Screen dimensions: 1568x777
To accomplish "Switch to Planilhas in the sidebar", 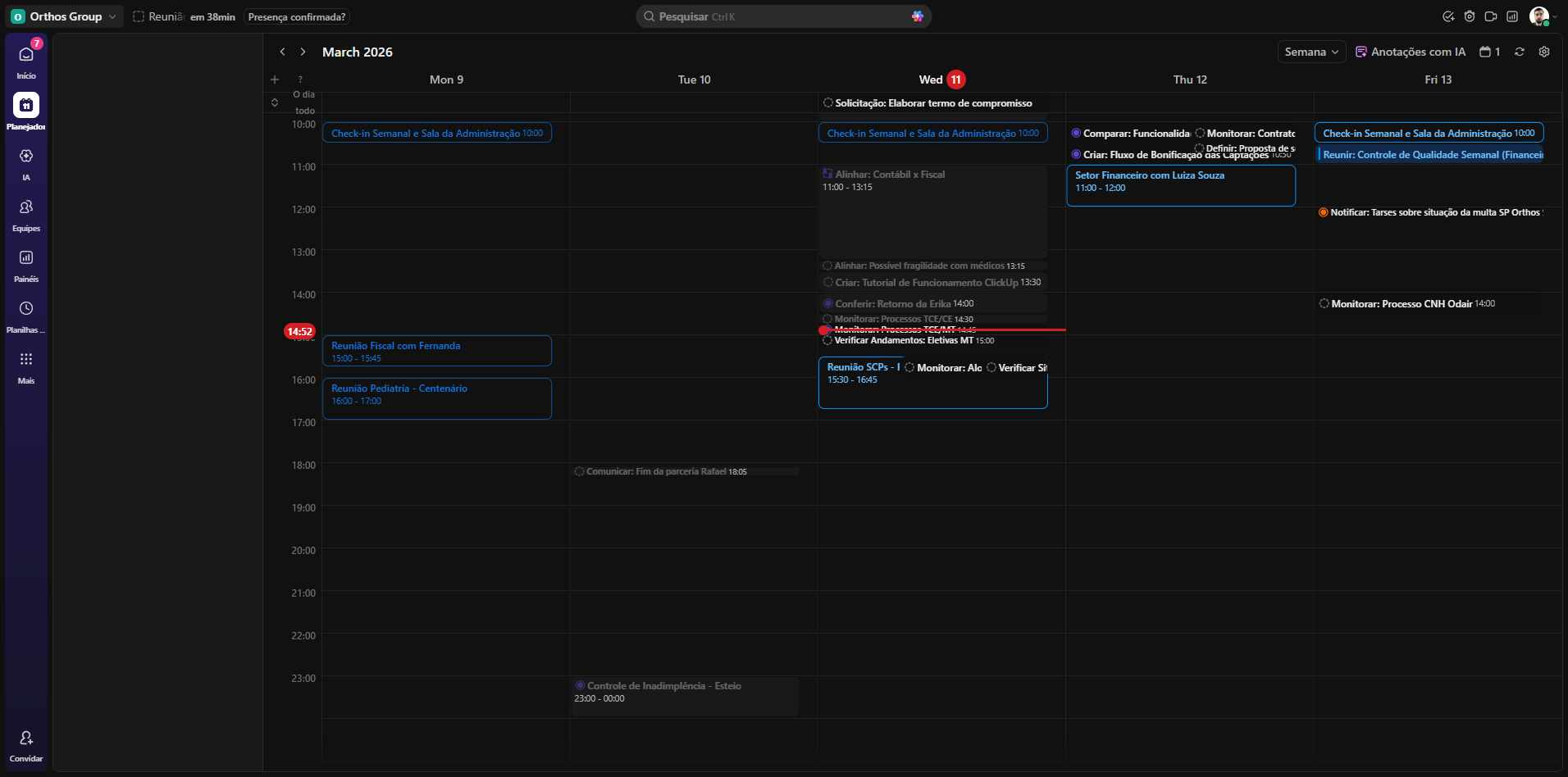I will coord(26,309).
